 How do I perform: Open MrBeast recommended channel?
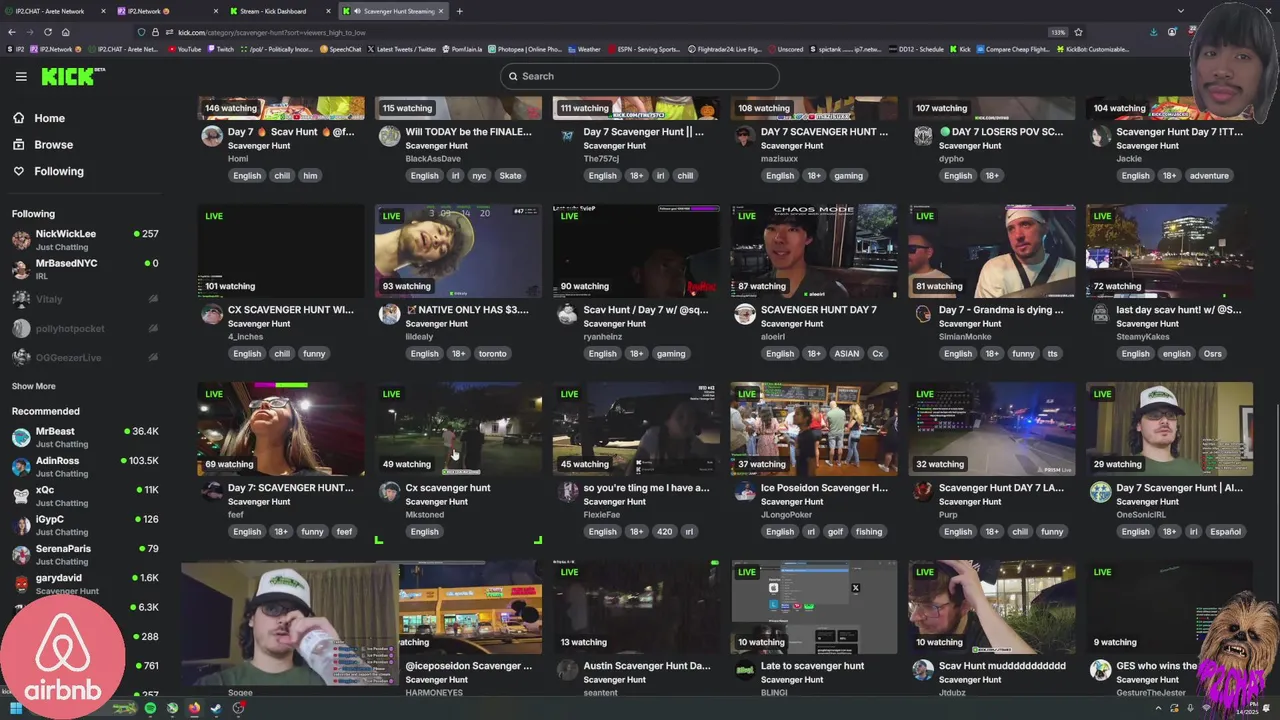click(x=85, y=437)
